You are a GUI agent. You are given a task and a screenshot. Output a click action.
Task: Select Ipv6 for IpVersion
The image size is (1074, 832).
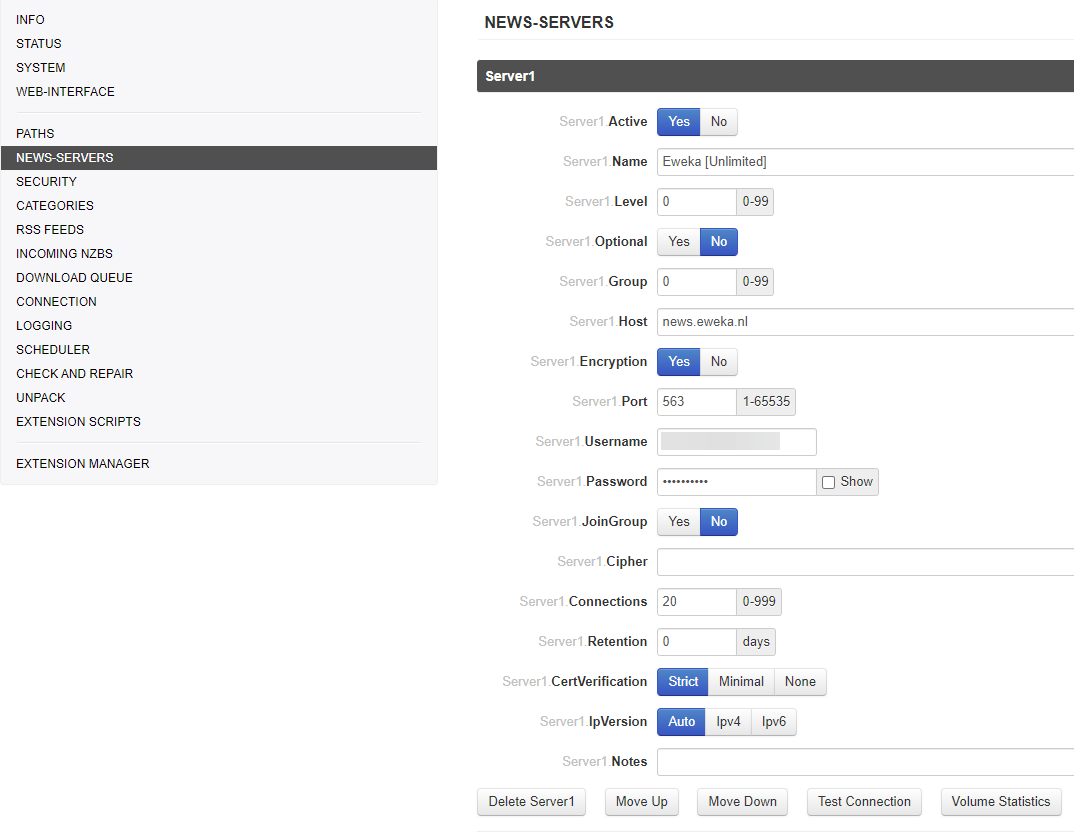point(774,722)
